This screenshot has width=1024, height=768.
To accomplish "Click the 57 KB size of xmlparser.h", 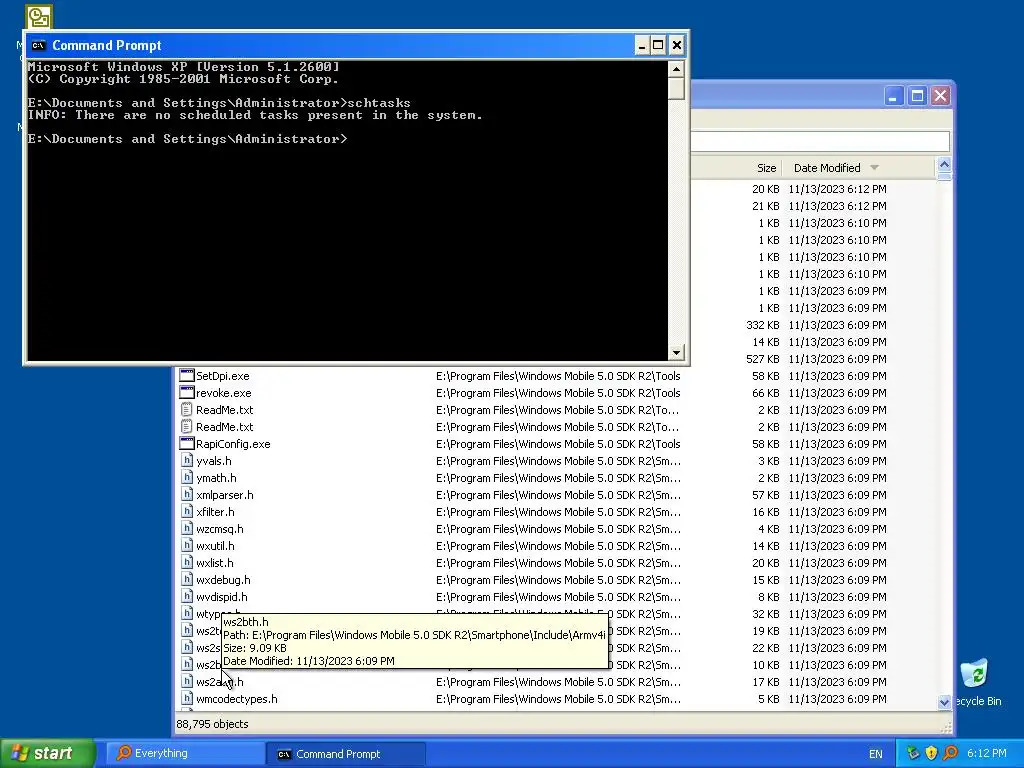I will pyautogui.click(x=765, y=494).
